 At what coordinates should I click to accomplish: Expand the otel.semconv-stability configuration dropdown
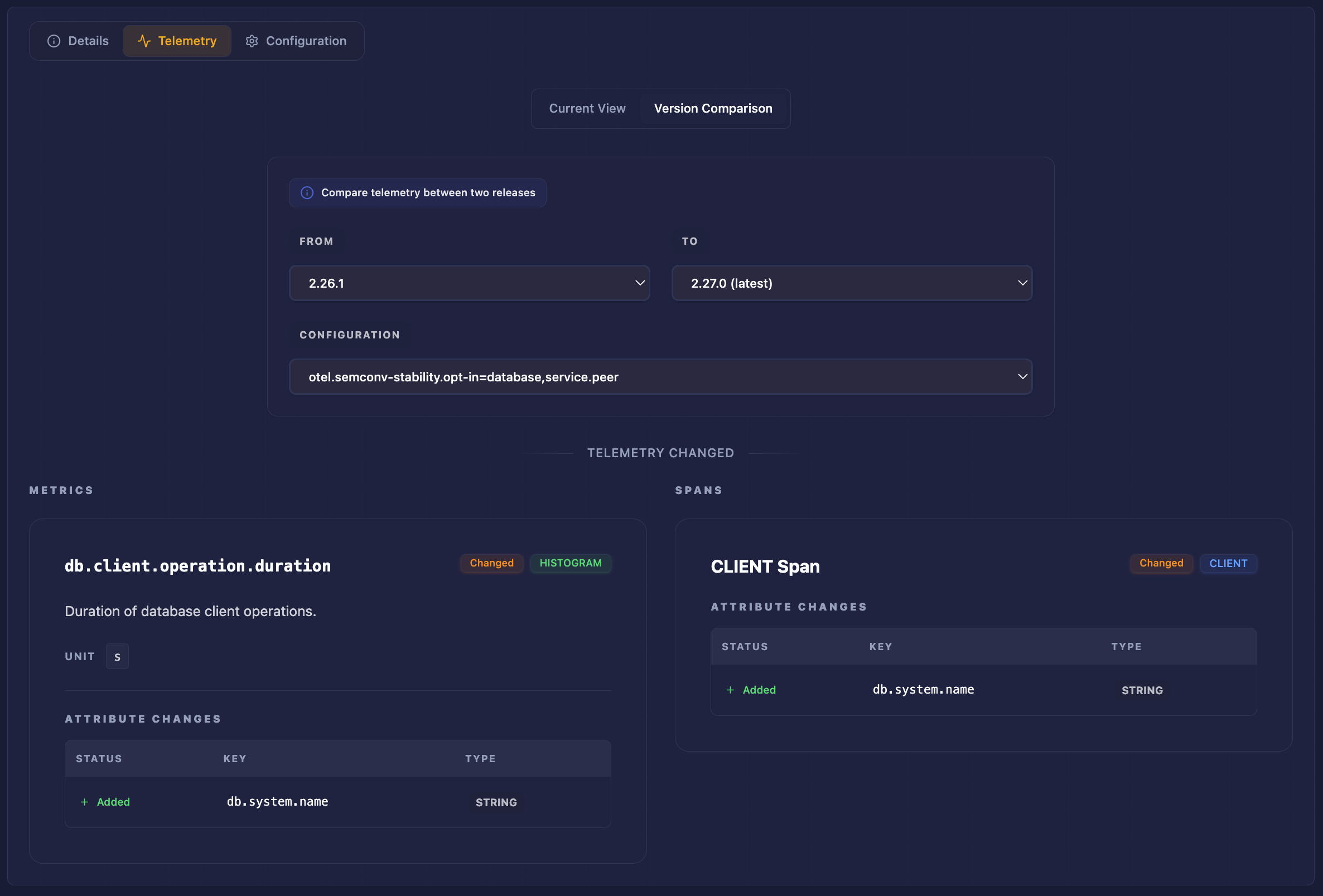(x=660, y=376)
